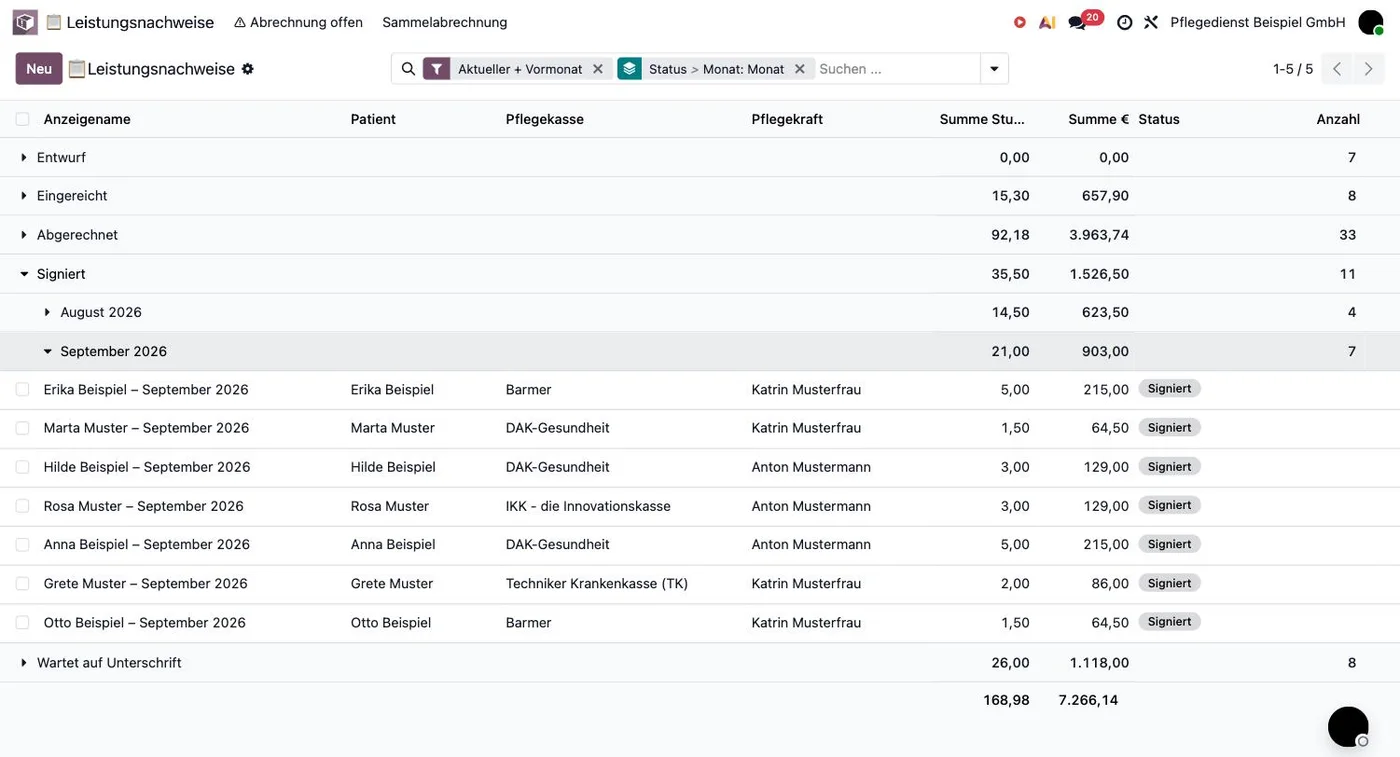Click the notepad icon beside the Leistungsnachweise app title
This screenshot has height=757, width=1400.
54,22
